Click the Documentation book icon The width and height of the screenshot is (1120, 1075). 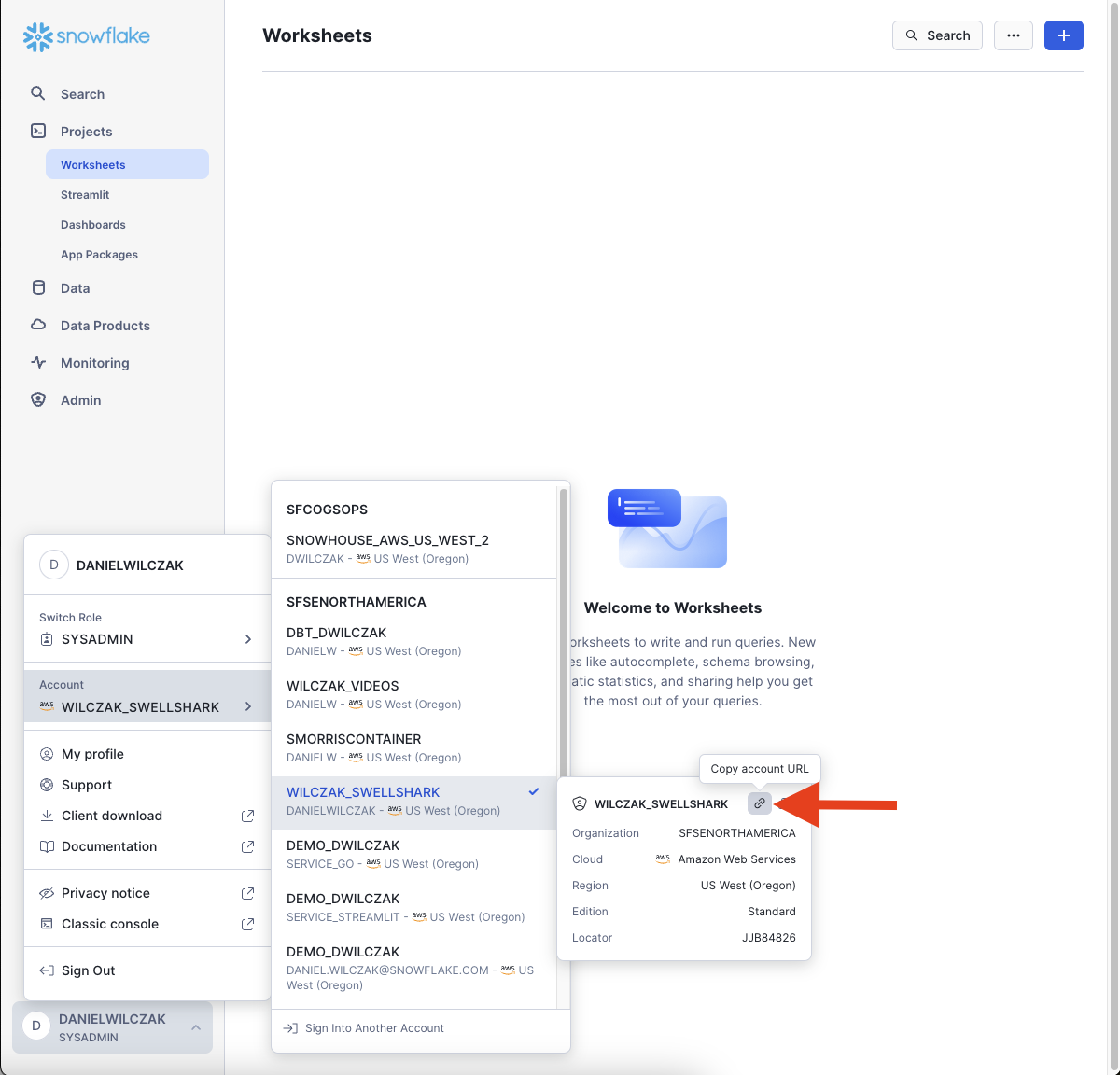pyautogui.click(x=47, y=846)
